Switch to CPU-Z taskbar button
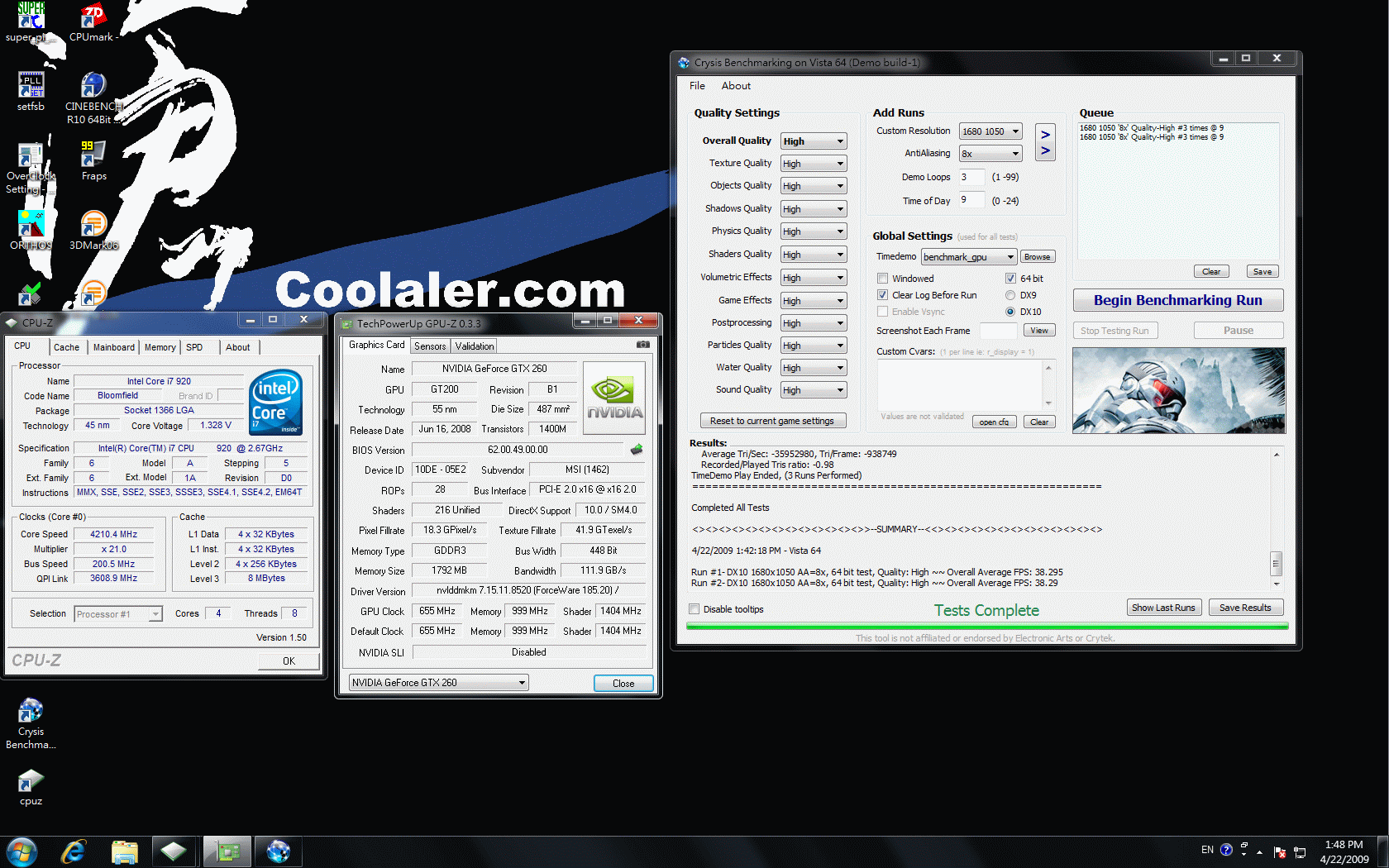The height and width of the screenshot is (868, 1389). [x=174, y=851]
